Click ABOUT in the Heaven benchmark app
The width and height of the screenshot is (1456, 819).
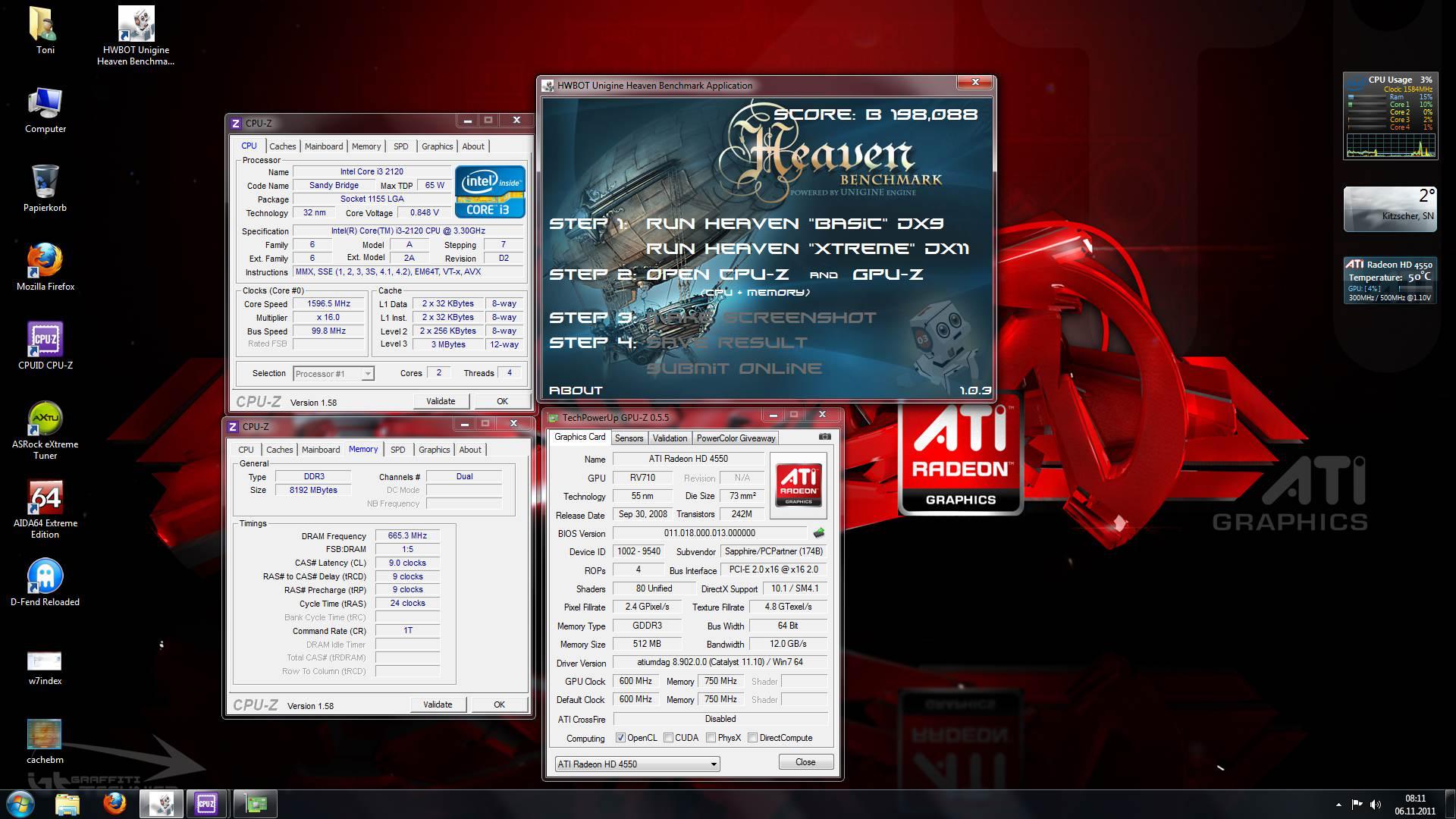tap(576, 391)
